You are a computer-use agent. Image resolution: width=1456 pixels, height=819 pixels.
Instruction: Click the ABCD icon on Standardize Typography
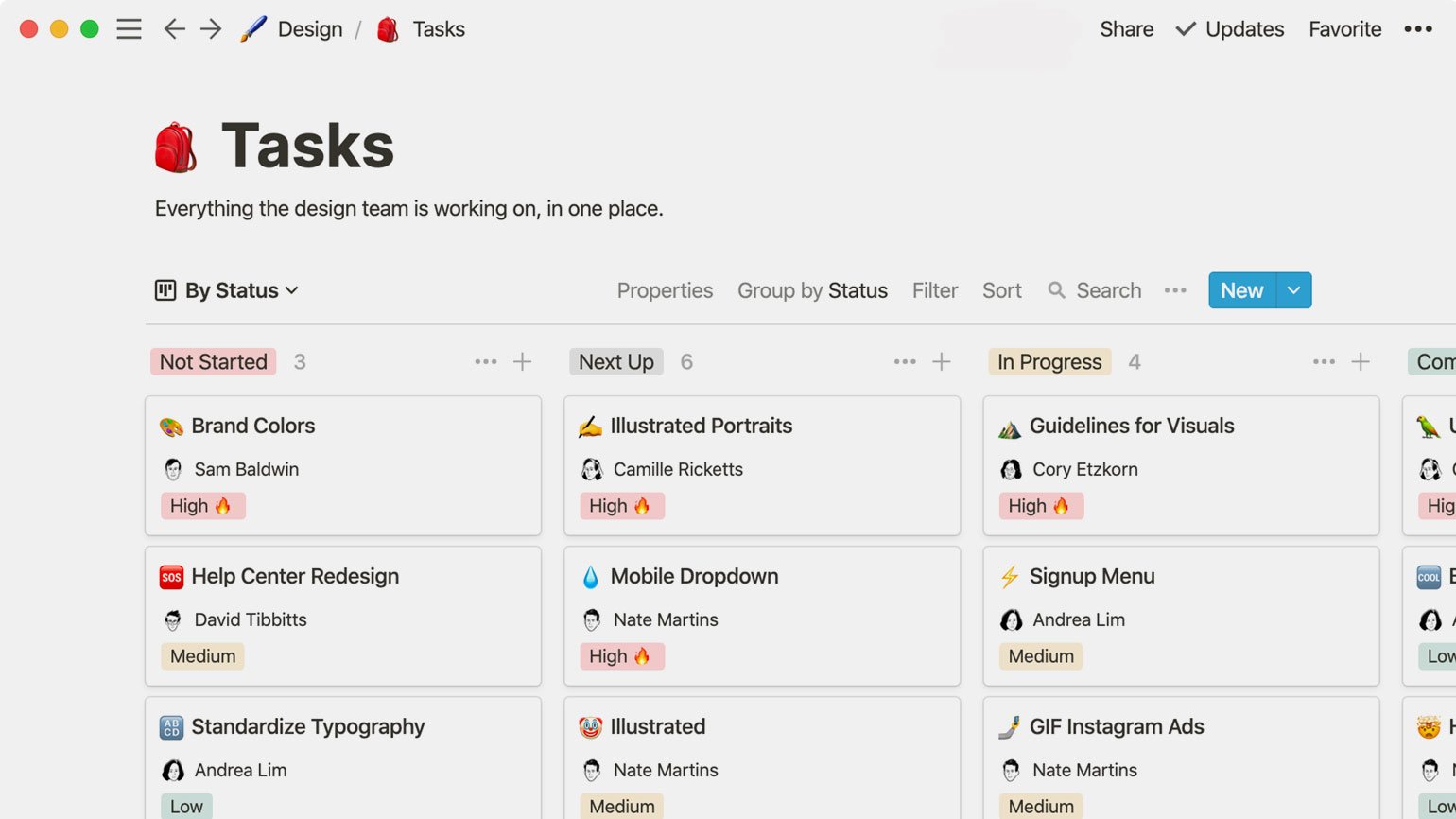click(171, 727)
